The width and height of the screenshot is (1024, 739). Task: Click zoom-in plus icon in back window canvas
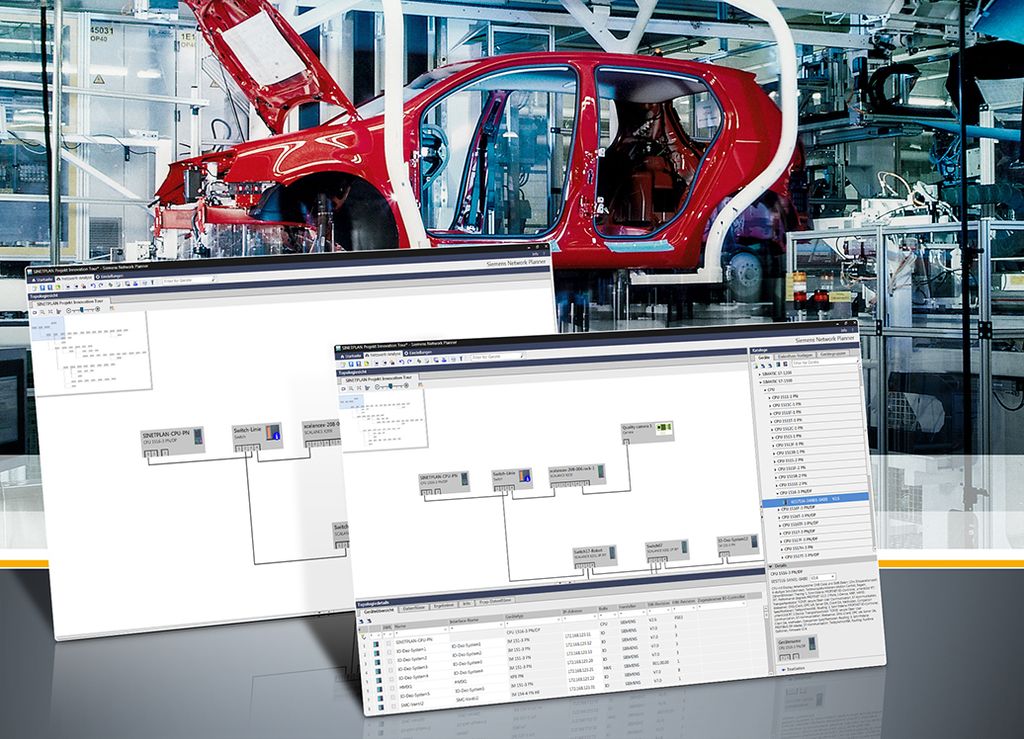pos(98,309)
